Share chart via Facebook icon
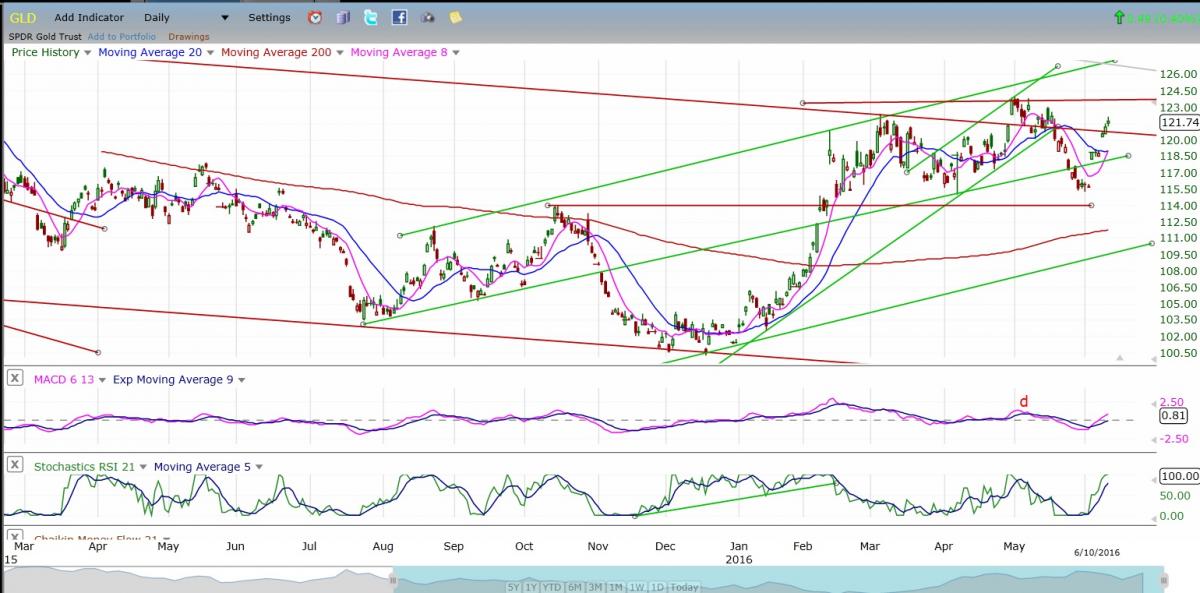Viewport: 1200px width, 593px height. click(x=399, y=17)
